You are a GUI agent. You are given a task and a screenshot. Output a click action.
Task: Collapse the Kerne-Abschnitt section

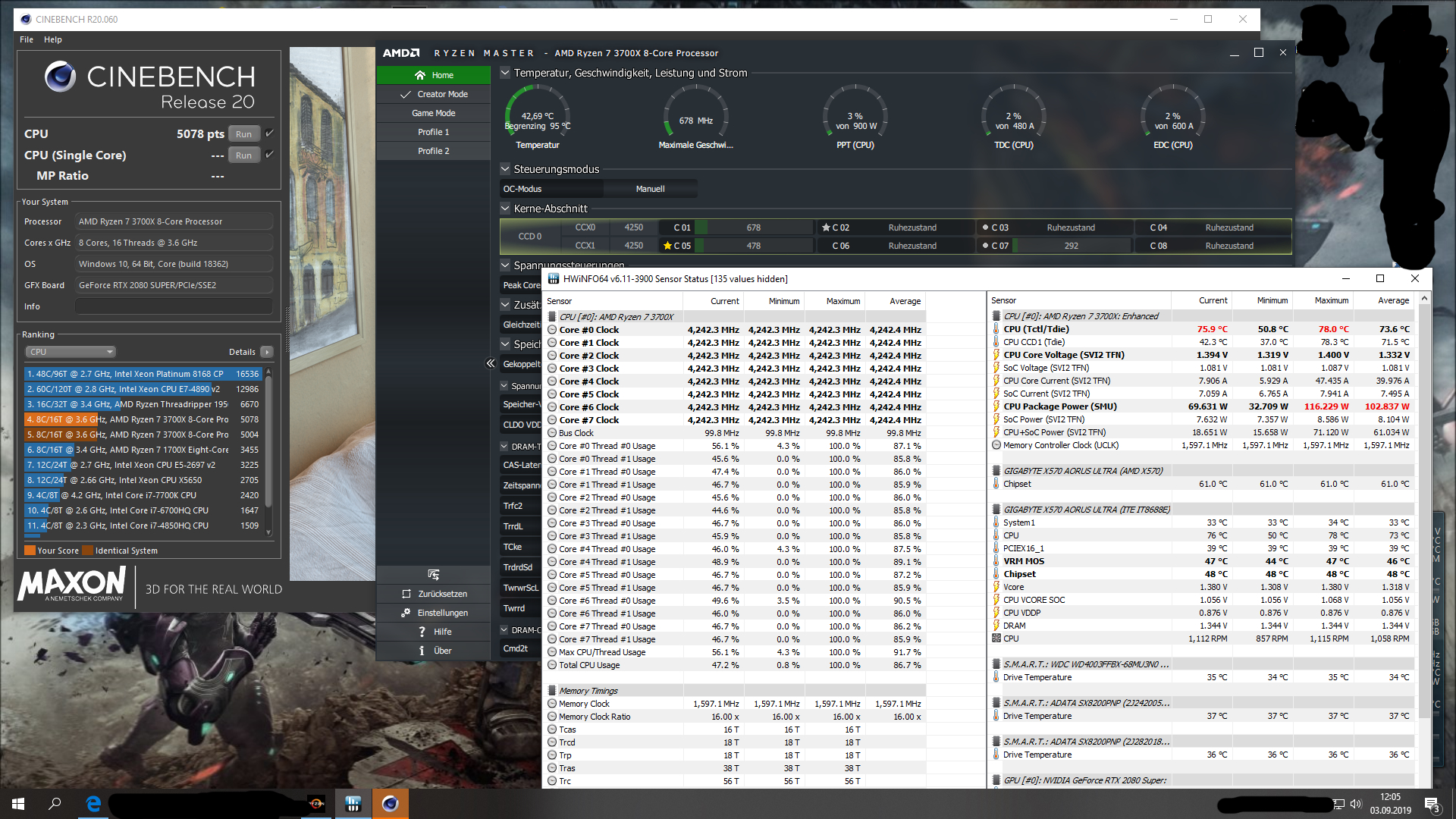click(x=506, y=209)
